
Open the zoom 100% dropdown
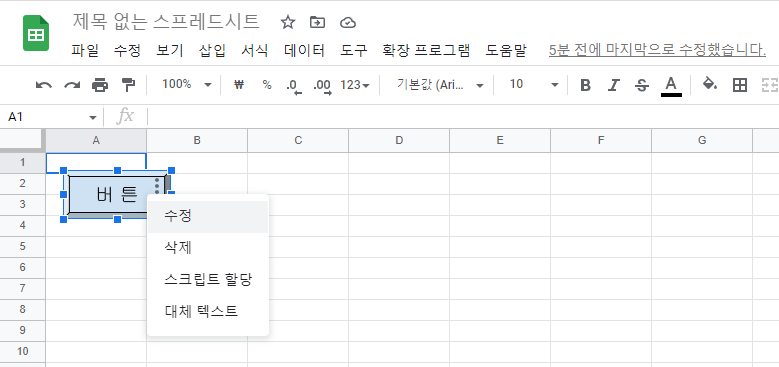[187, 85]
